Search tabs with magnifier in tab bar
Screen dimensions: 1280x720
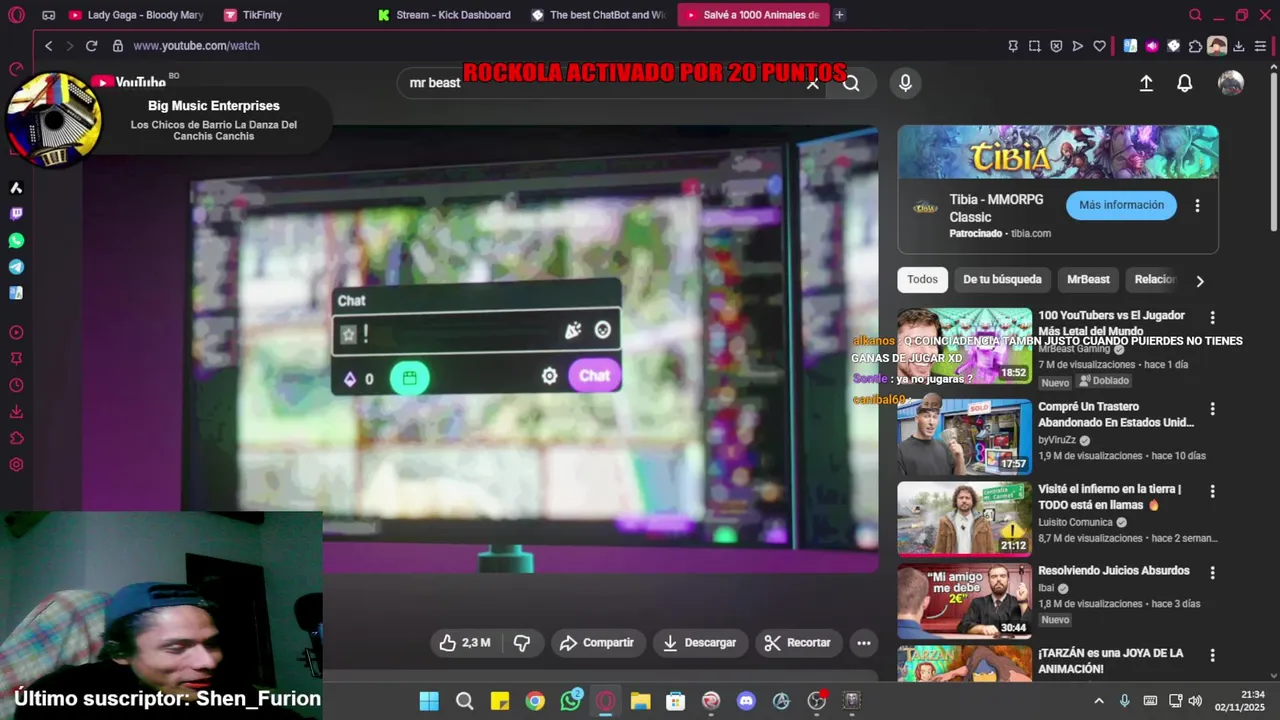tap(1195, 15)
